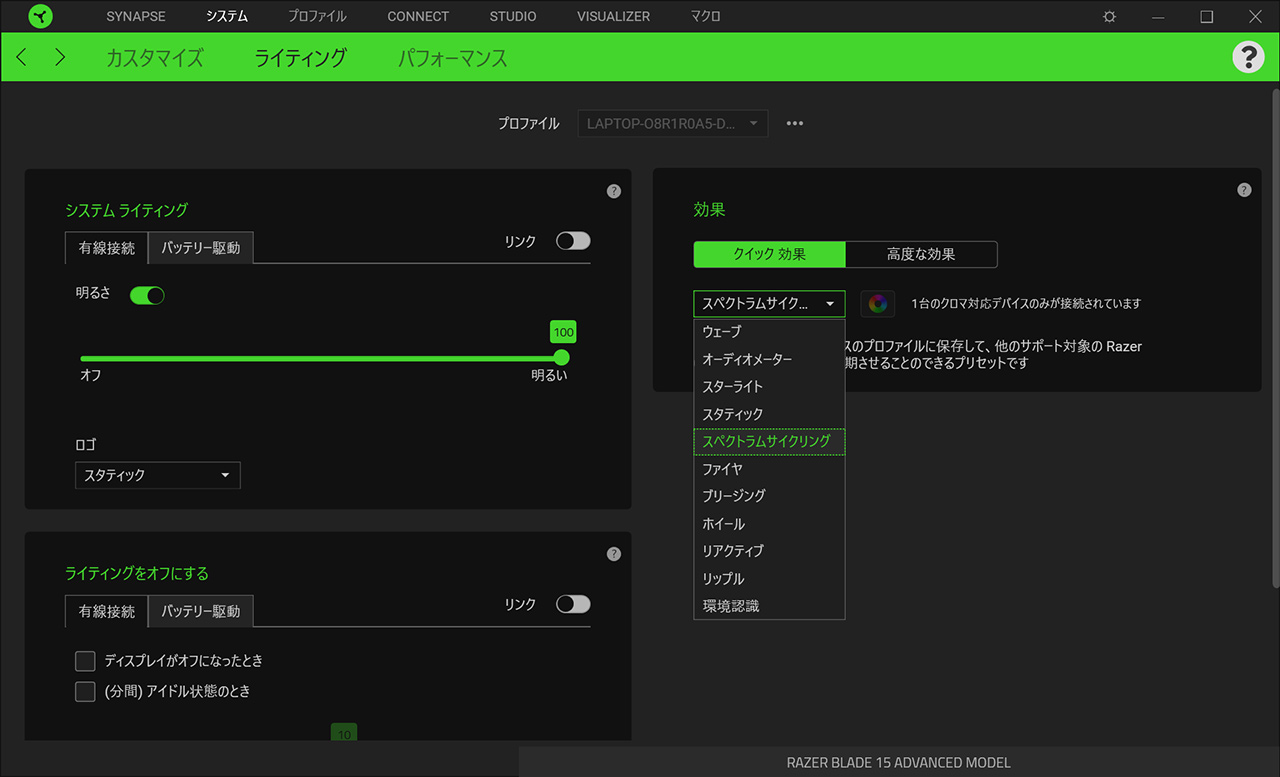The height and width of the screenshot is (777, 1280).
Task: Select スターライト effect
Action: [x=769, y=386]
